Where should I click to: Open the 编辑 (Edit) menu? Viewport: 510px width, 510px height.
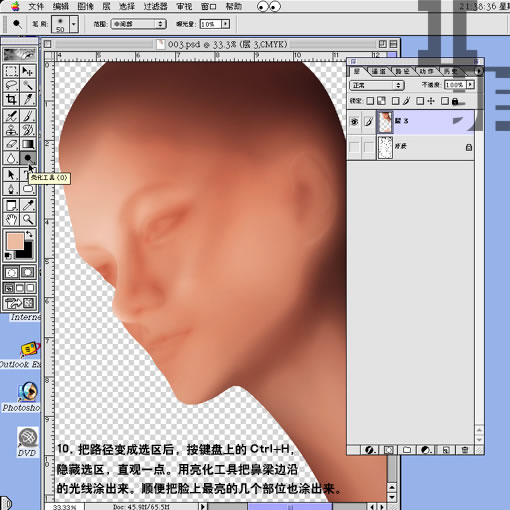60,6
